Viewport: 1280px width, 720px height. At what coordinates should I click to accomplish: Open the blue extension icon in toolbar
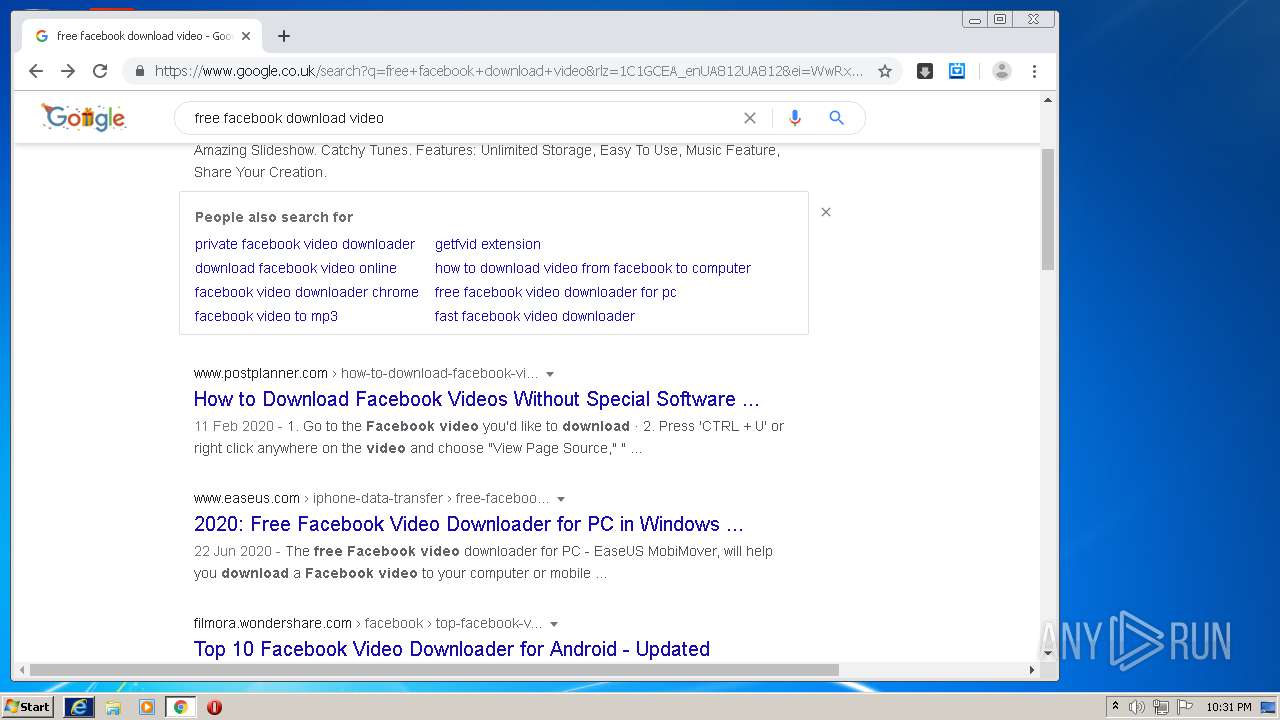point(957,71)
